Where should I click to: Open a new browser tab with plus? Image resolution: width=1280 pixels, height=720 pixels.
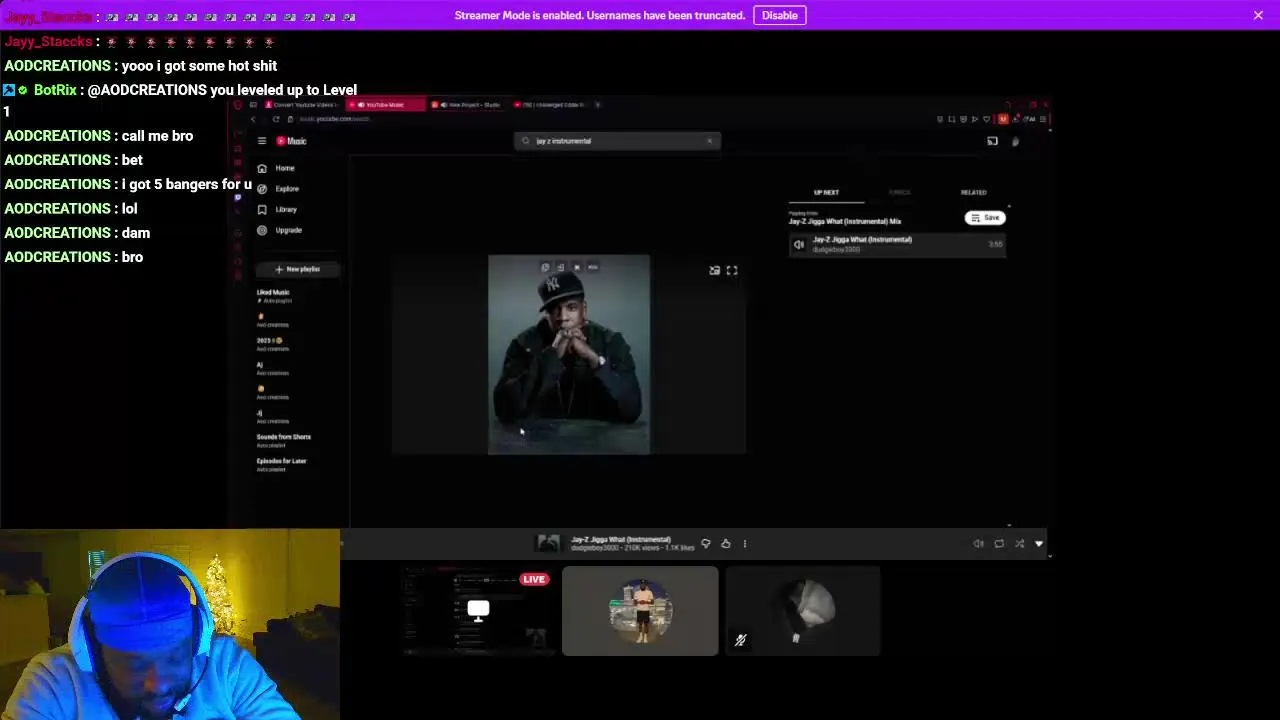(x=598, y=104)
